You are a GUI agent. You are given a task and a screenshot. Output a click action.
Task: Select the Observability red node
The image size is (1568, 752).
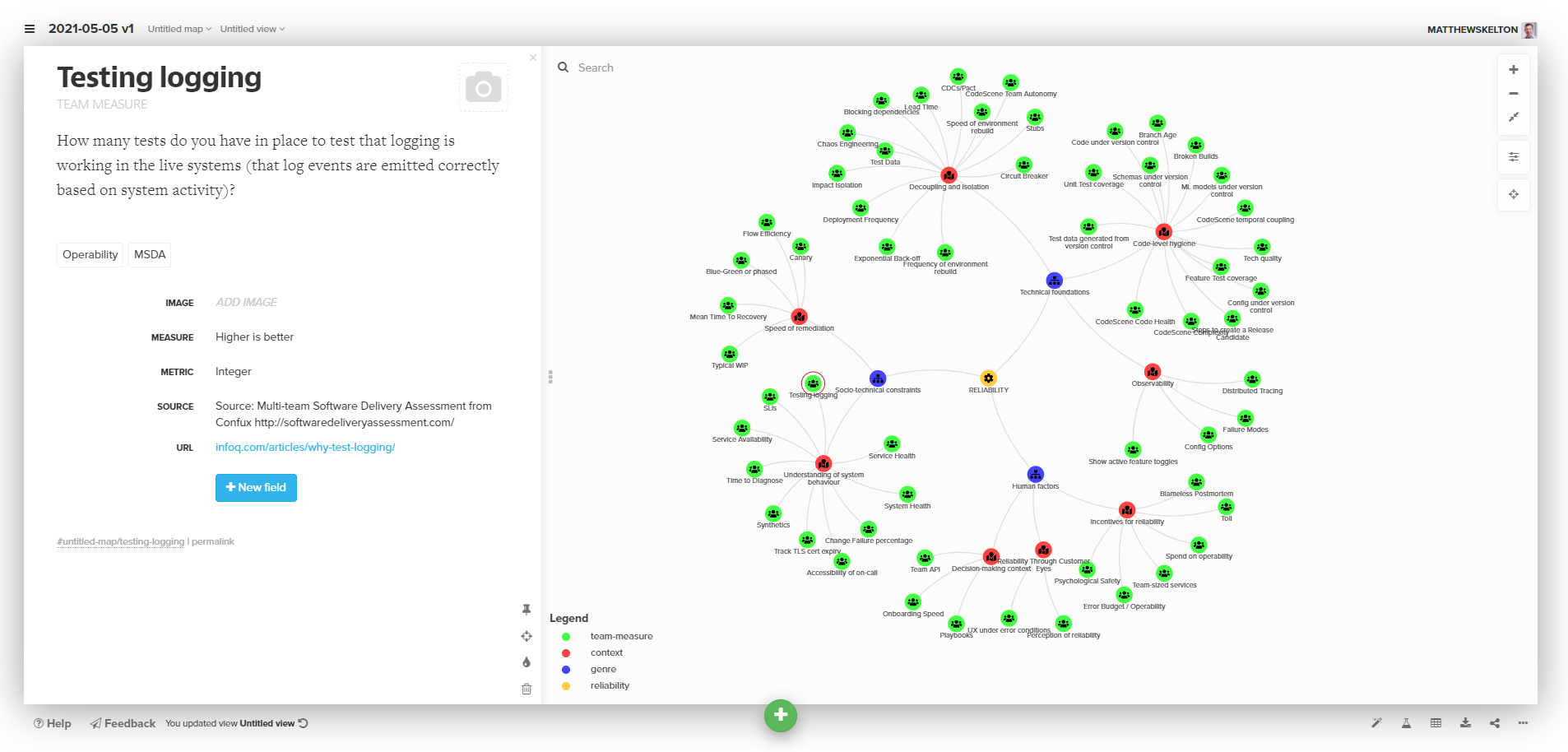click(x=1153, y=371)
